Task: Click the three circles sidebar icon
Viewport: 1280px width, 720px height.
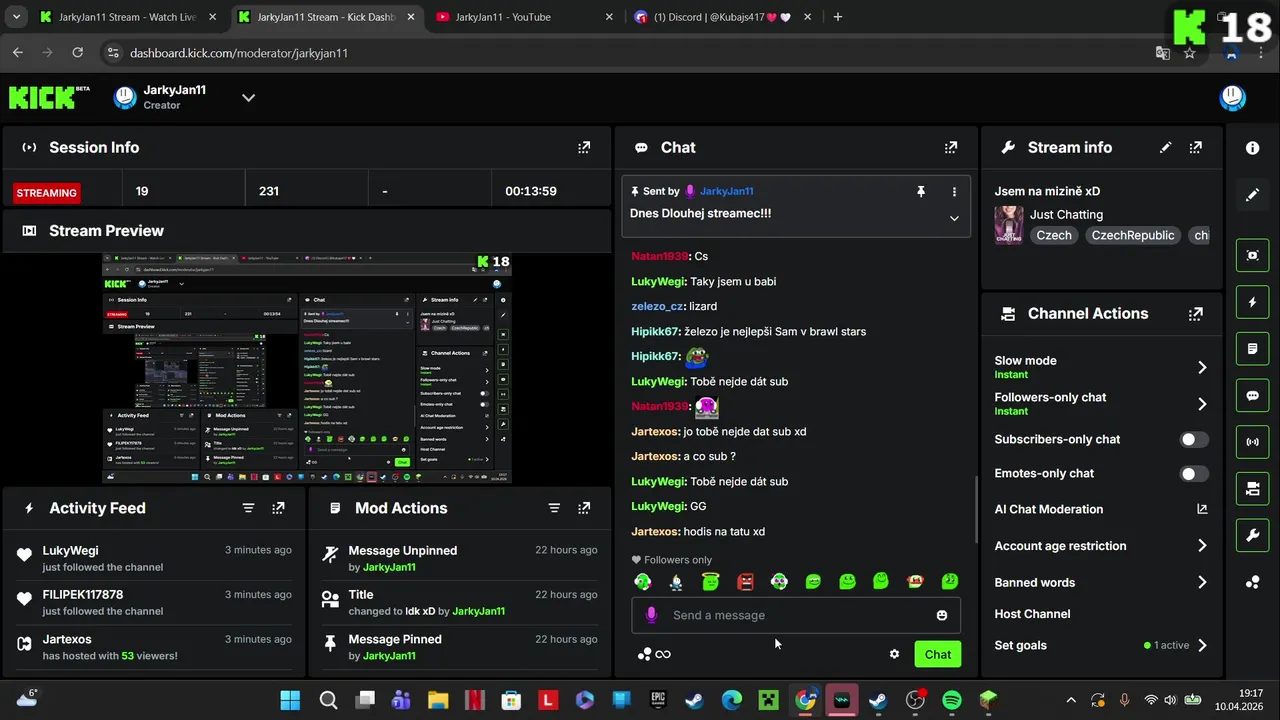Action: 1252,582
